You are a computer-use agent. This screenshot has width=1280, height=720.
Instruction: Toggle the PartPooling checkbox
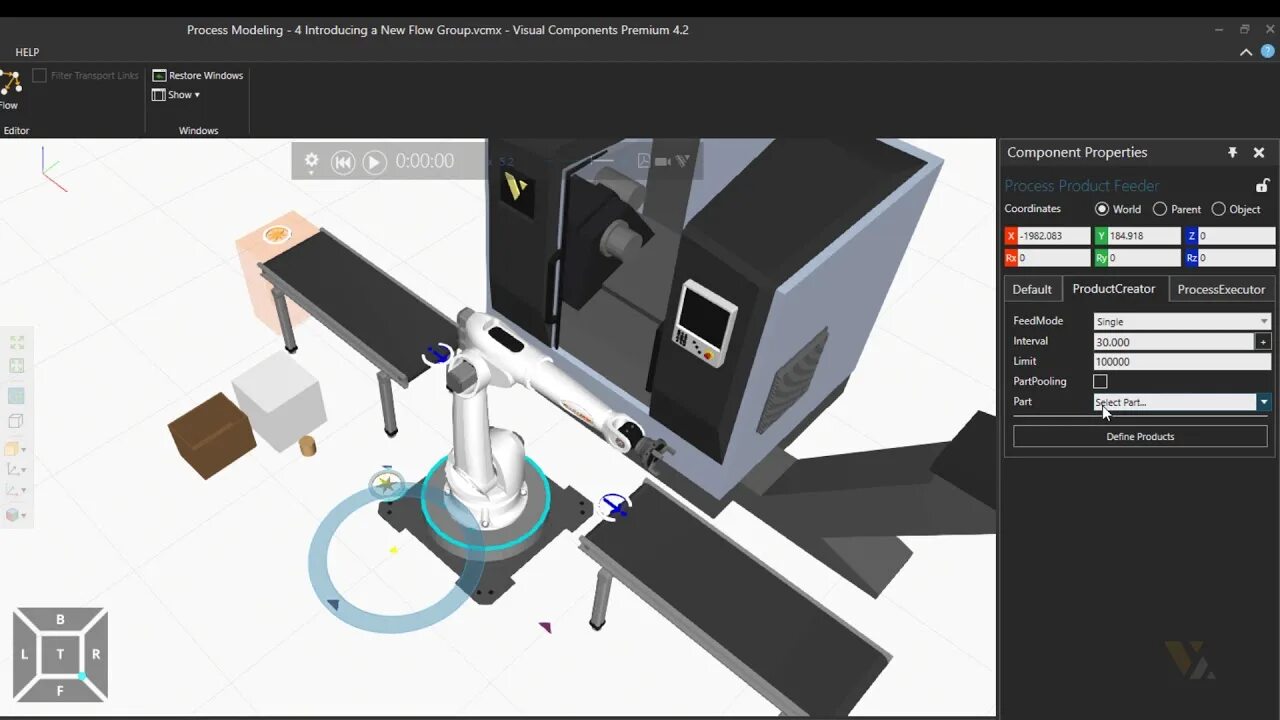click(1100, 381)
